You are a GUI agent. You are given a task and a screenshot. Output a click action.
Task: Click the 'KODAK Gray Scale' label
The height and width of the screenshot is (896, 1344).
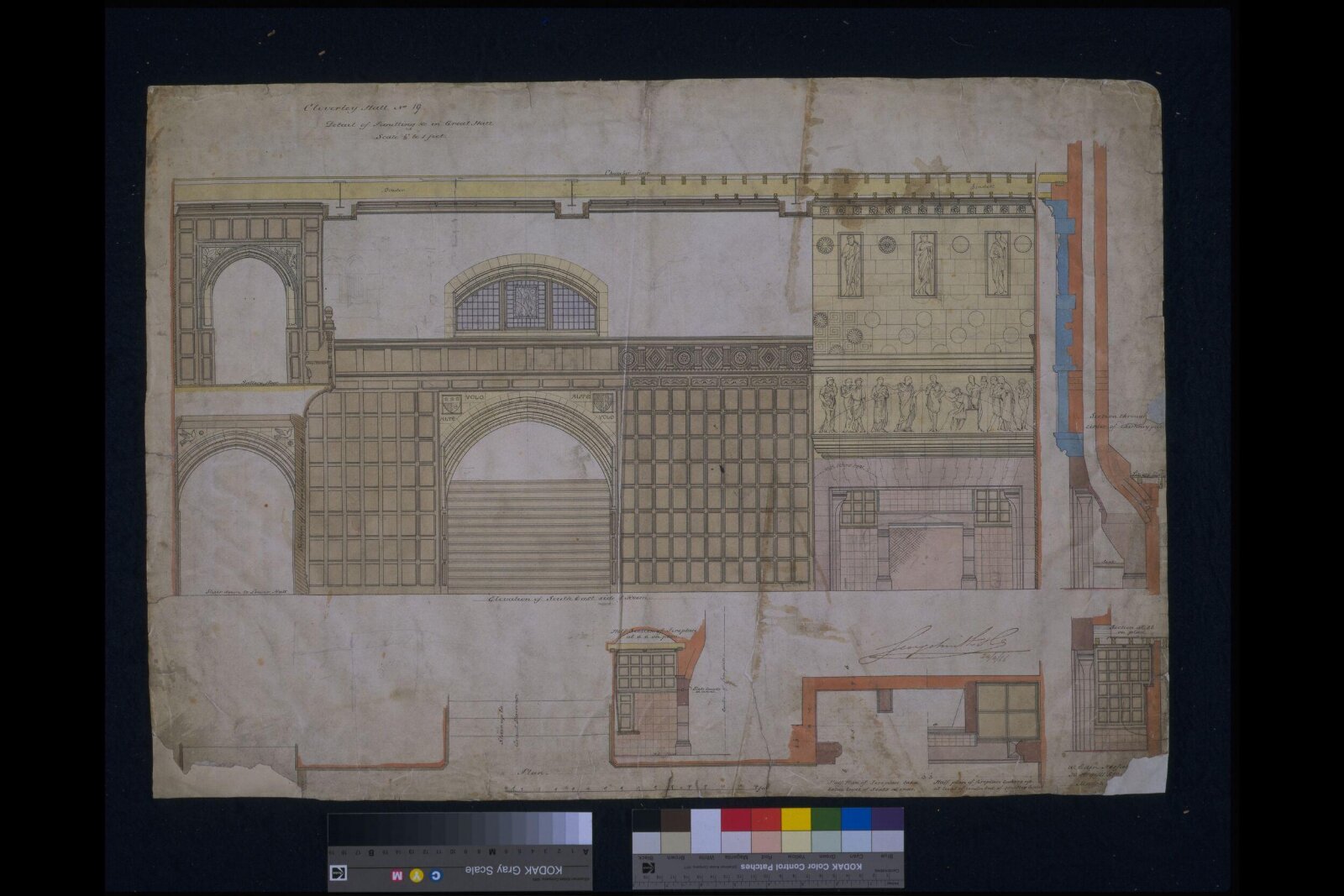click(513, 871)
